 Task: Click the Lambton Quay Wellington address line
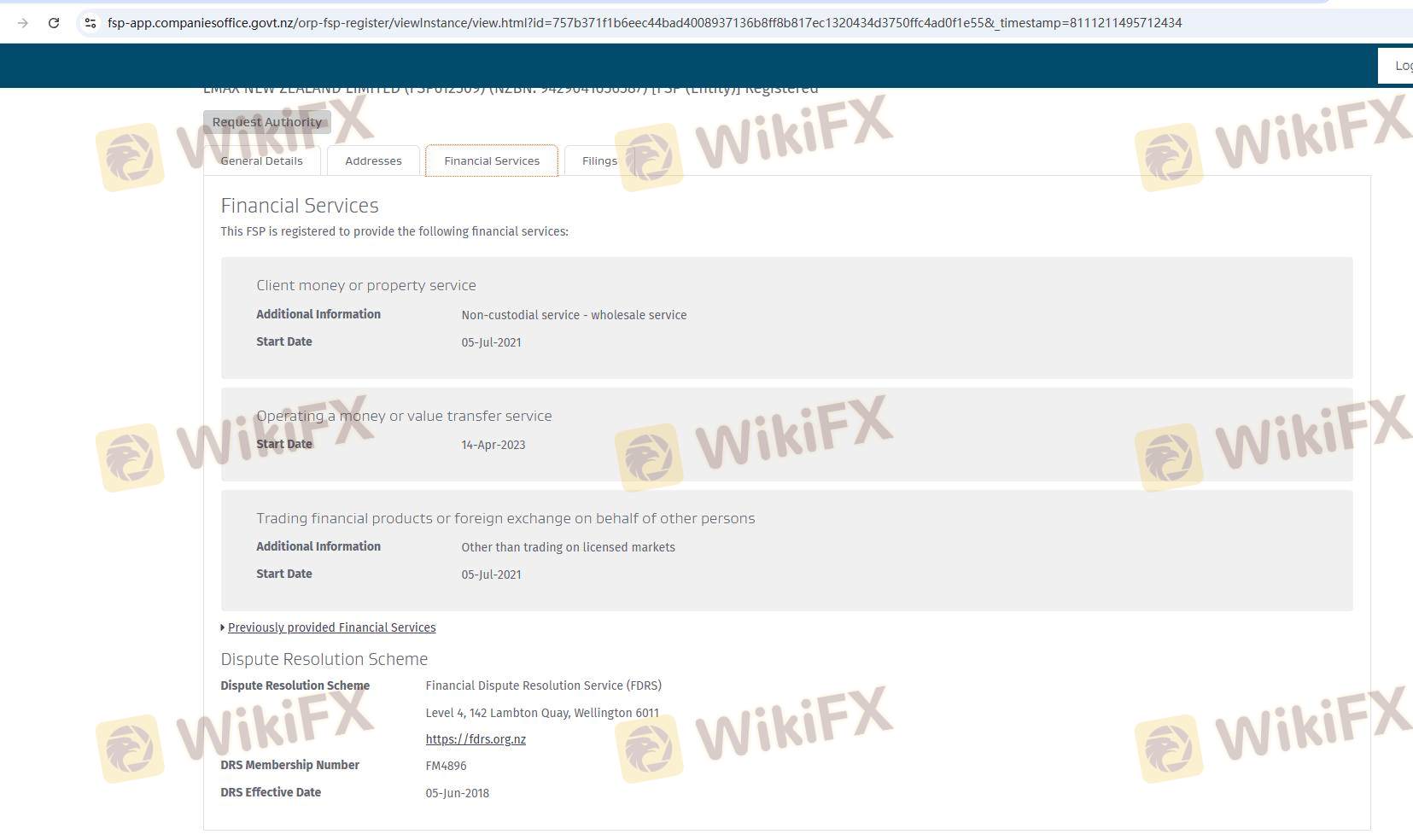point(542,713)
